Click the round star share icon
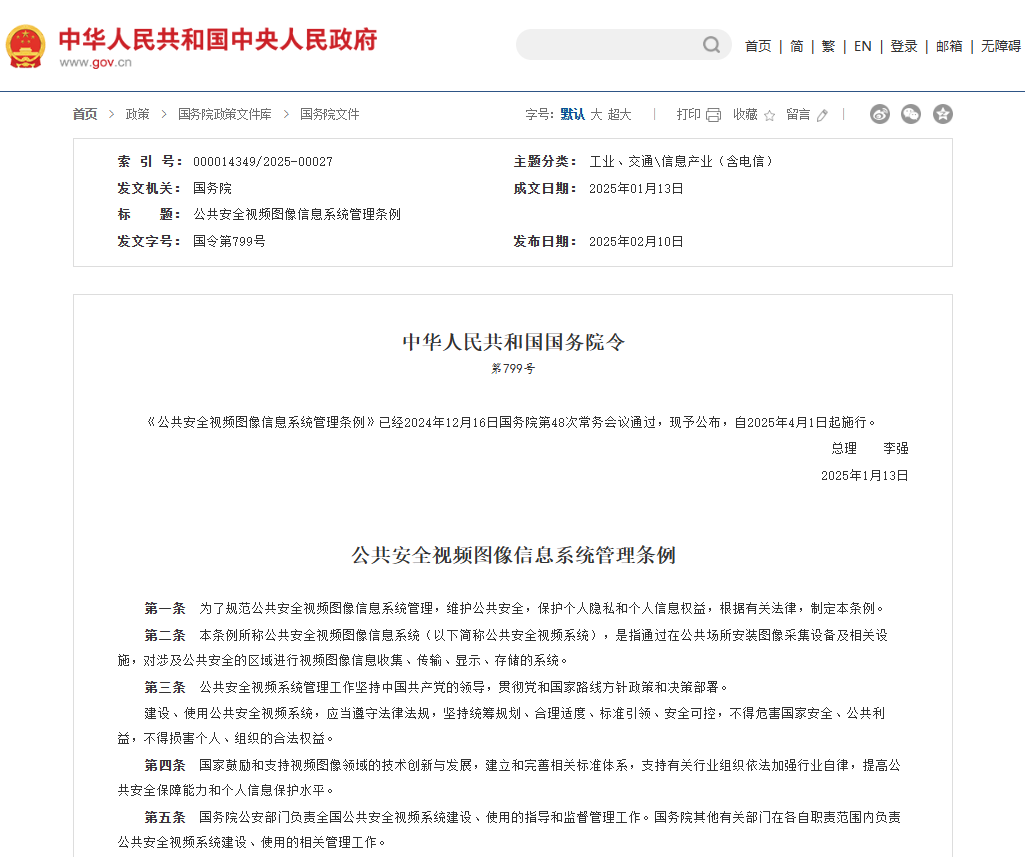The width and height of the screenshot is (1025, 857). [x=942, y=114]
